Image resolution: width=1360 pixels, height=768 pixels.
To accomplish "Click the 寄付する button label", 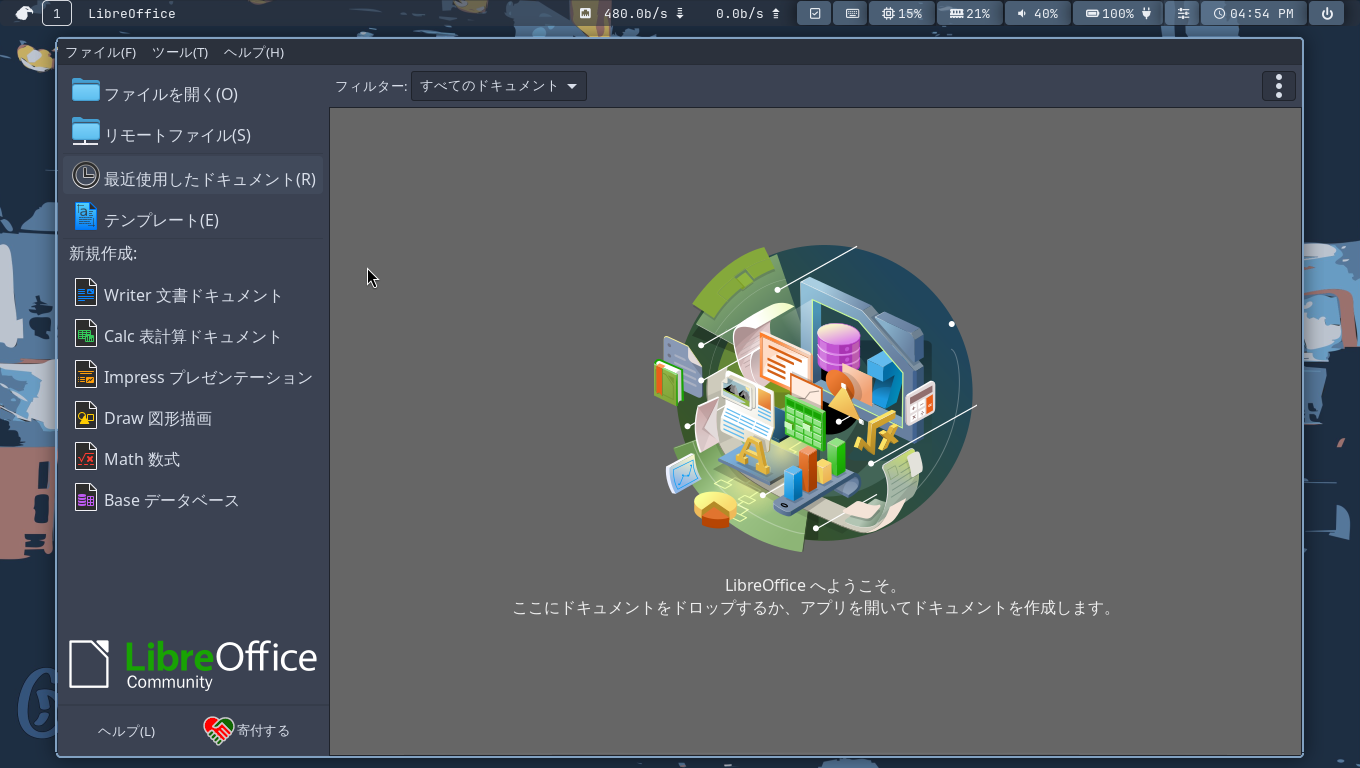I will [x=263, y=731].
